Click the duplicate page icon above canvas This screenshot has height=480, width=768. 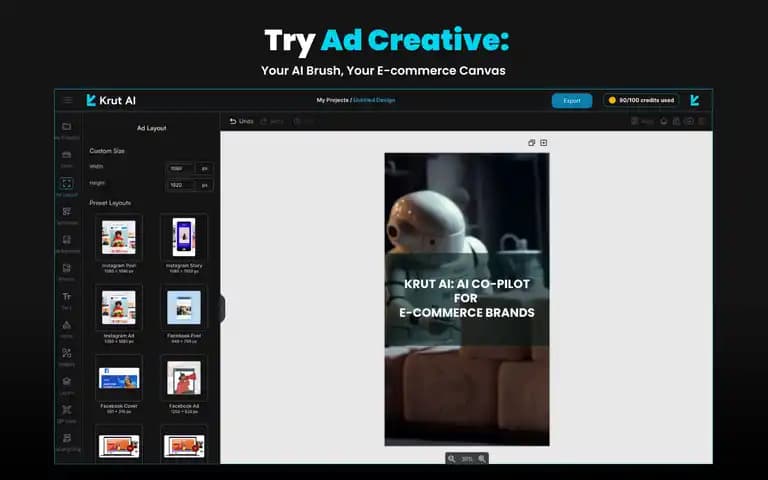pos(531,143)
